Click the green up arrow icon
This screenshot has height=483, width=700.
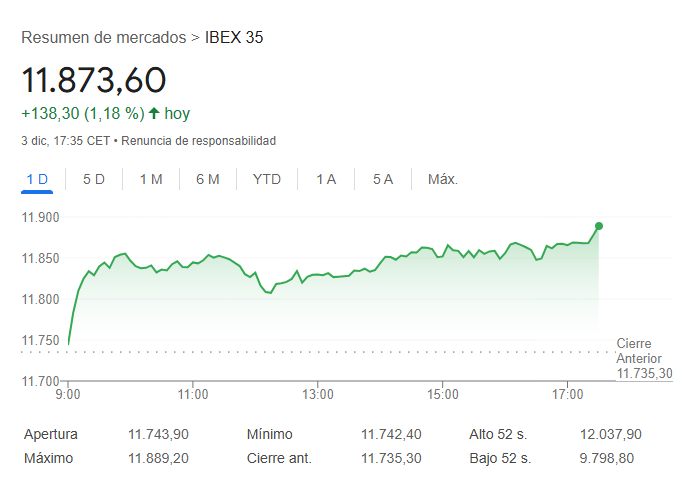coord(154,113)
